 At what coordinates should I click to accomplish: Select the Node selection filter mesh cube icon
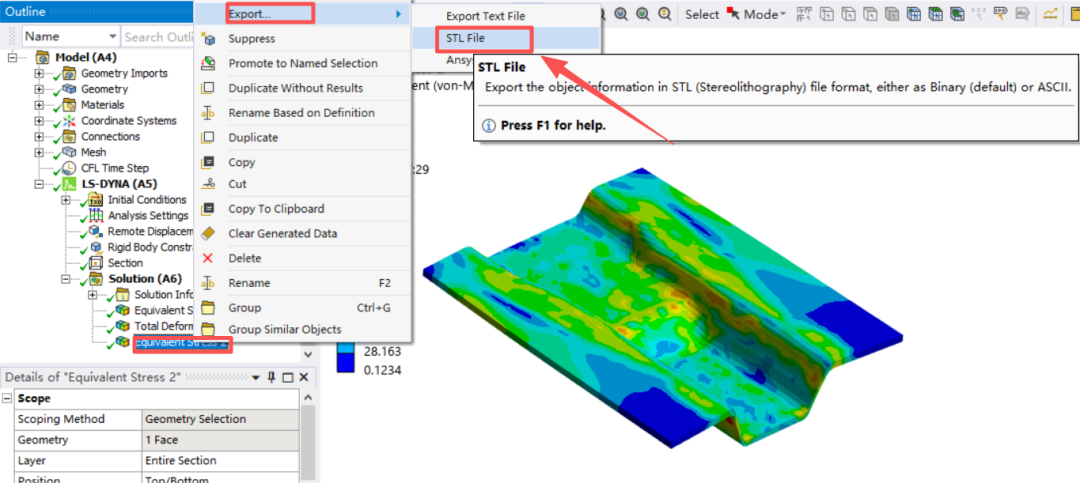tap(913, 14)
